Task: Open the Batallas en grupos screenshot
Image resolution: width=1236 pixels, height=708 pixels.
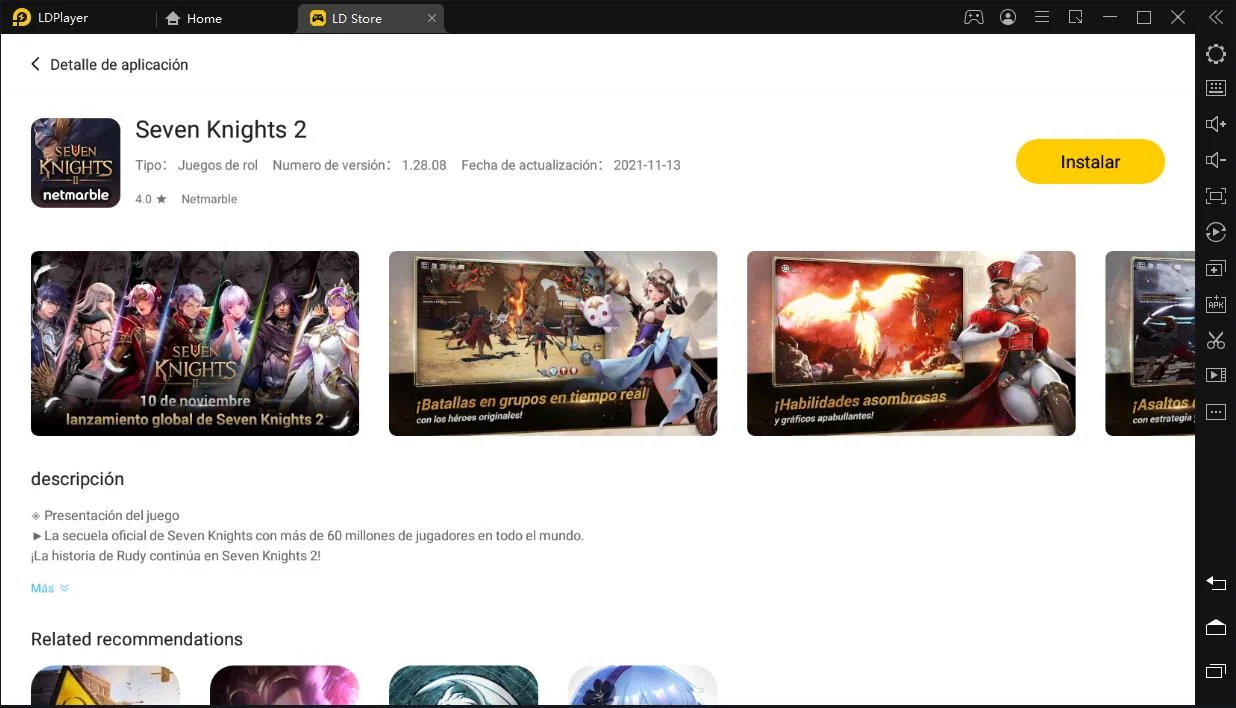Action: 553,343
